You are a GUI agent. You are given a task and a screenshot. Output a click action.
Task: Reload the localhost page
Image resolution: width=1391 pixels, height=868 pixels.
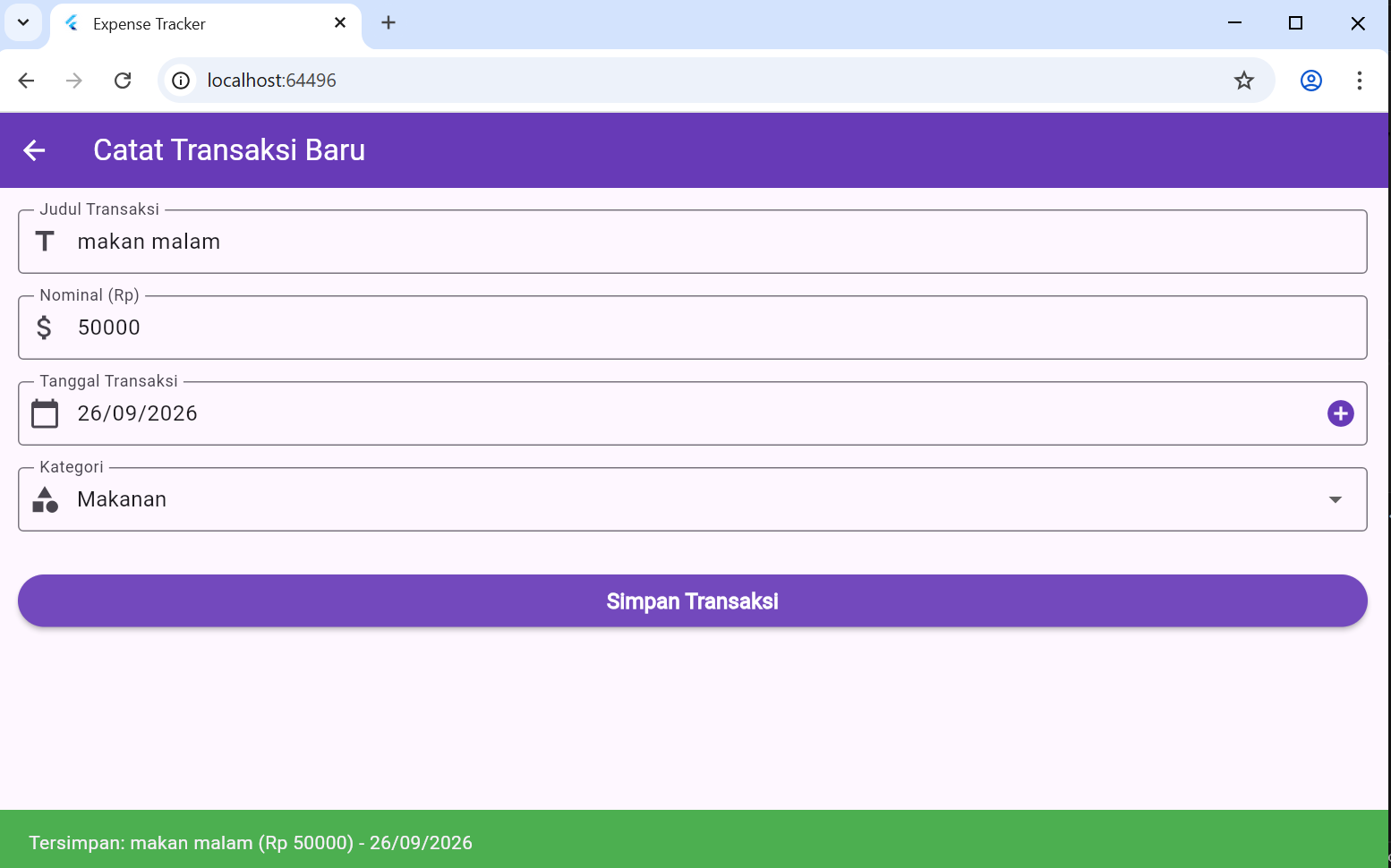click(x=123, y=81)
